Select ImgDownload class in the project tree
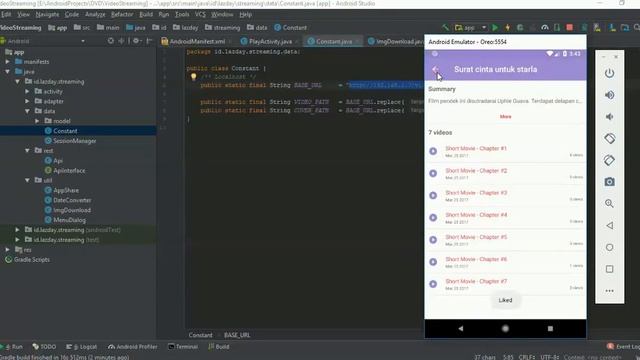The height and width of the screenshot is (360, 640). coord(72,210)
